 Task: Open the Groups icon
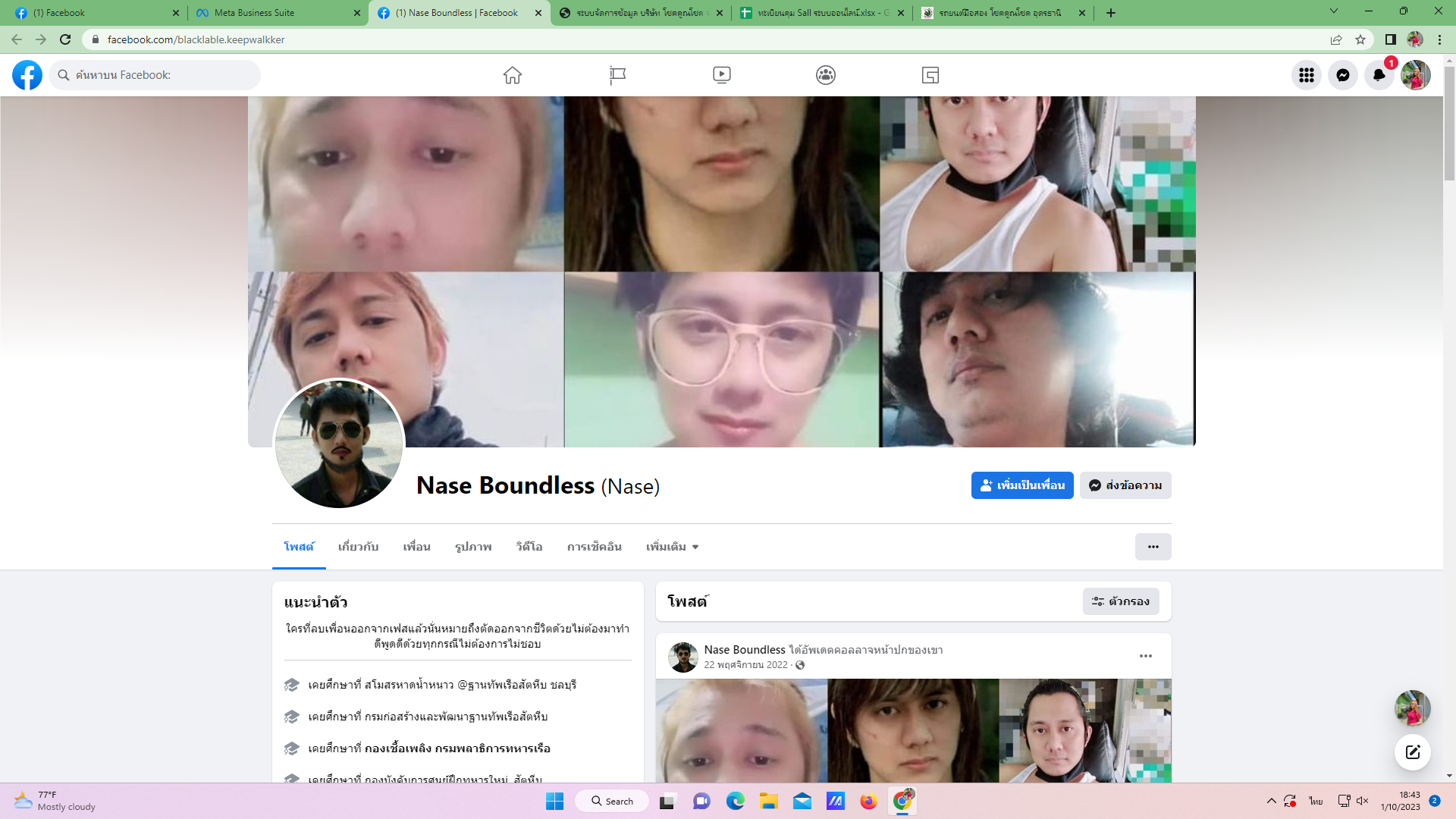826,75
